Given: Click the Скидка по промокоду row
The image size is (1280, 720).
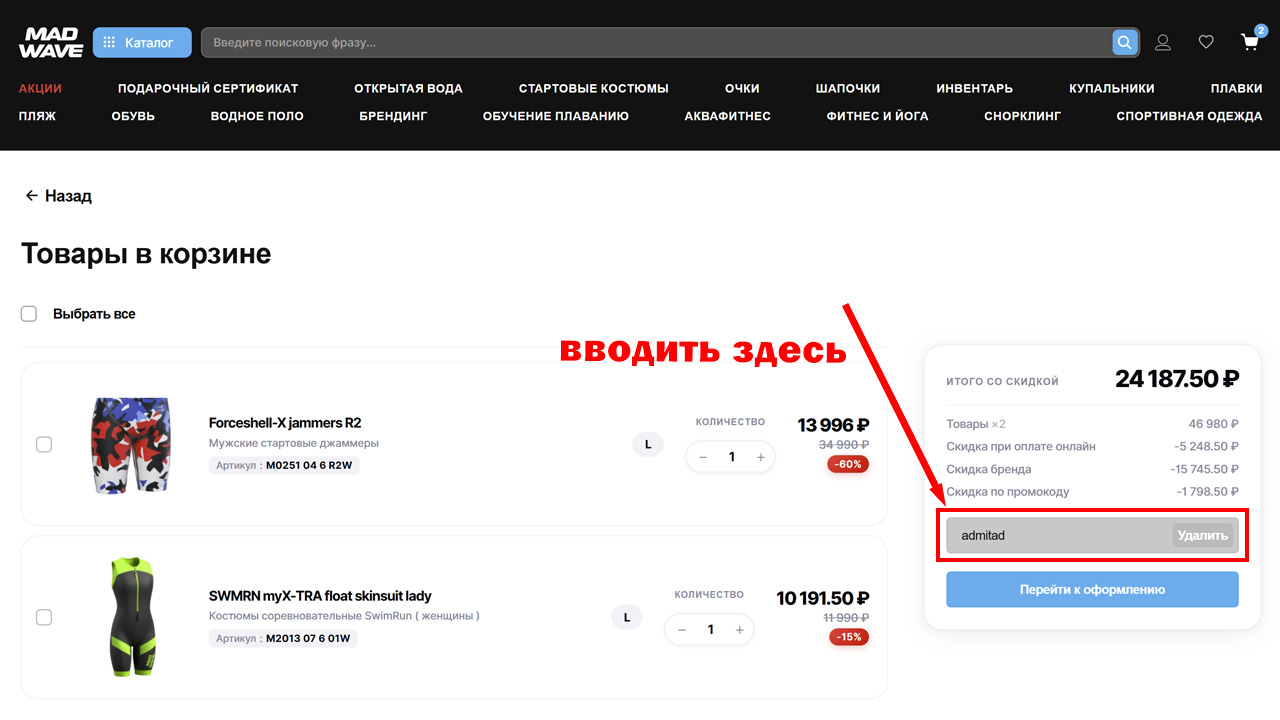Looking at the screenshot, I should point(1092,492).
